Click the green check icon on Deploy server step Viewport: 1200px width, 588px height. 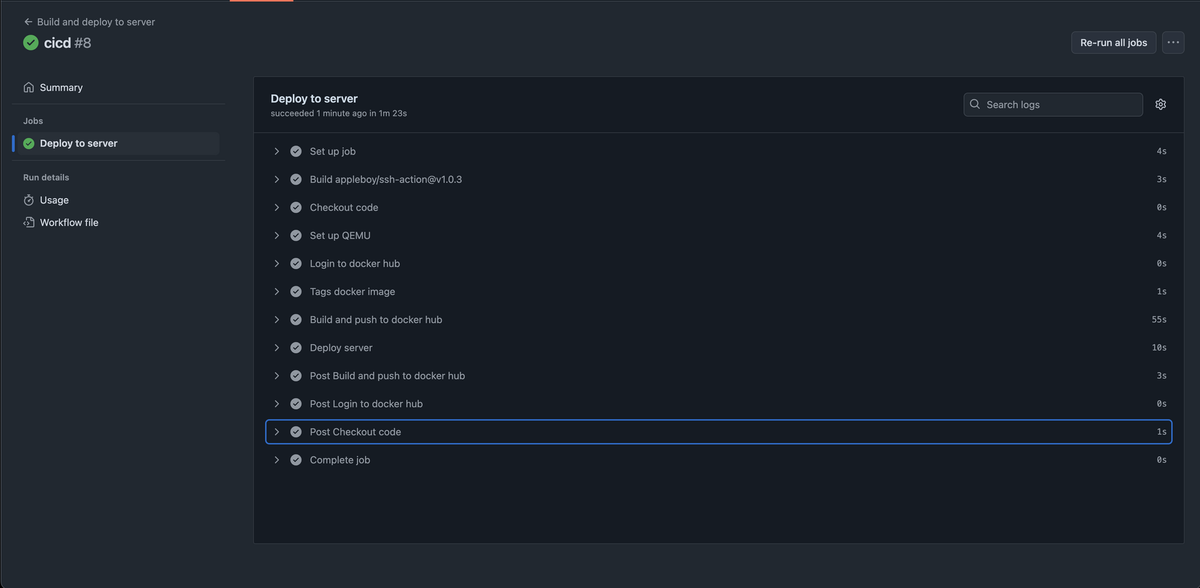click(x=295, y=347)
